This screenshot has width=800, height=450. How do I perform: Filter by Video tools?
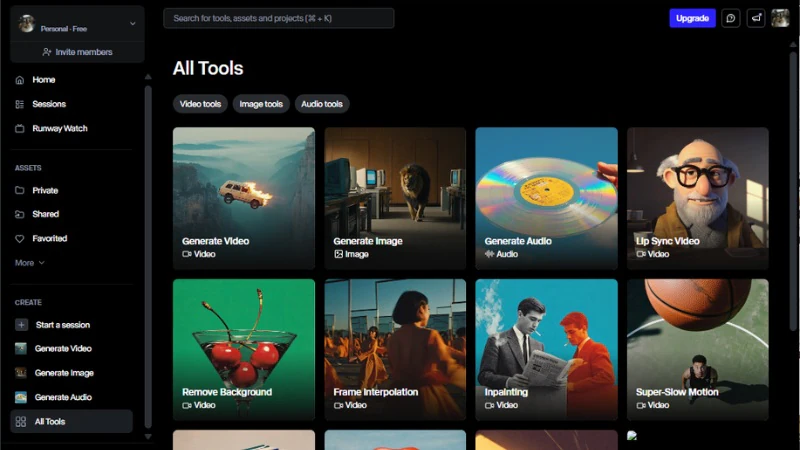[200, 104]
